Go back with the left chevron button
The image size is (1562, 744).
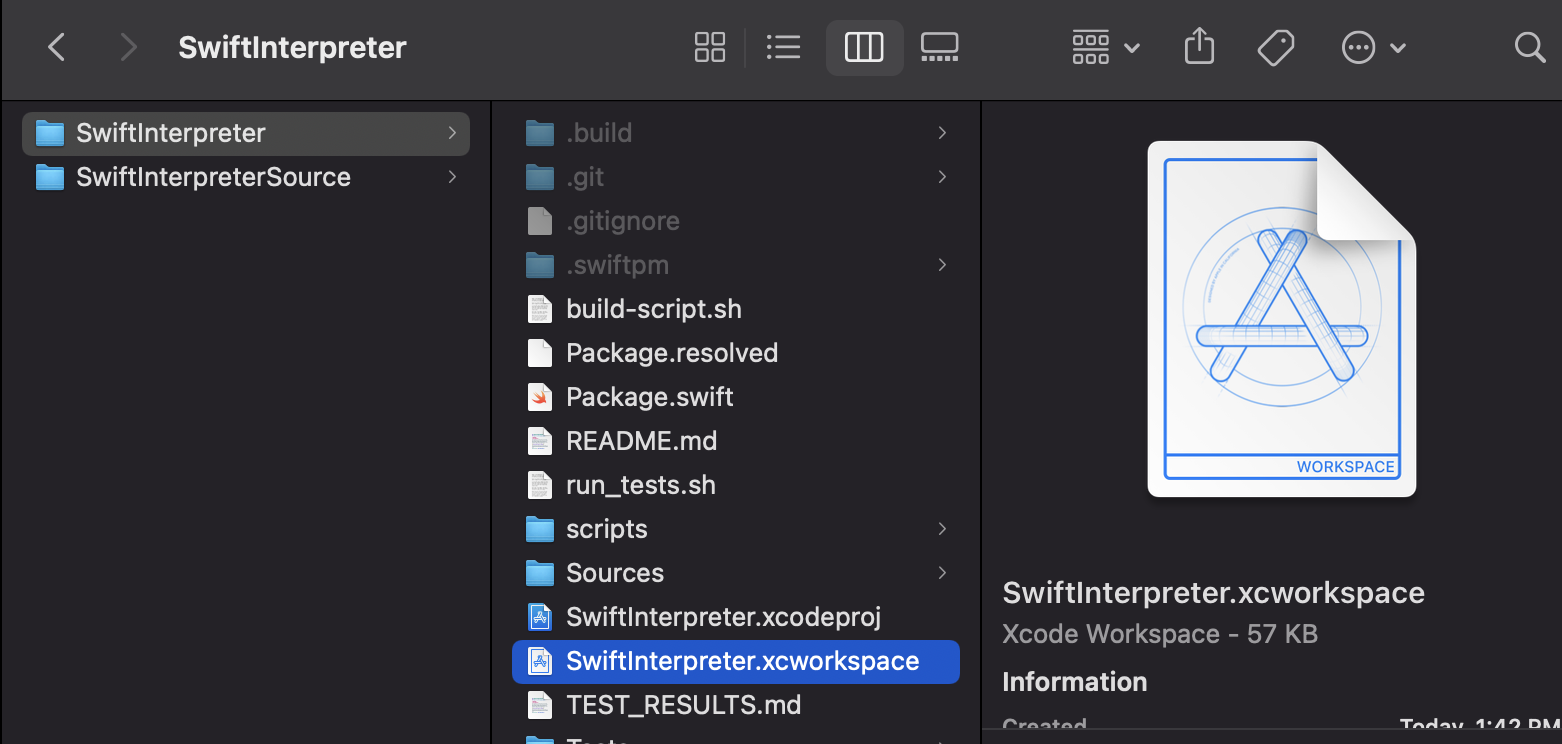(57, 47)
